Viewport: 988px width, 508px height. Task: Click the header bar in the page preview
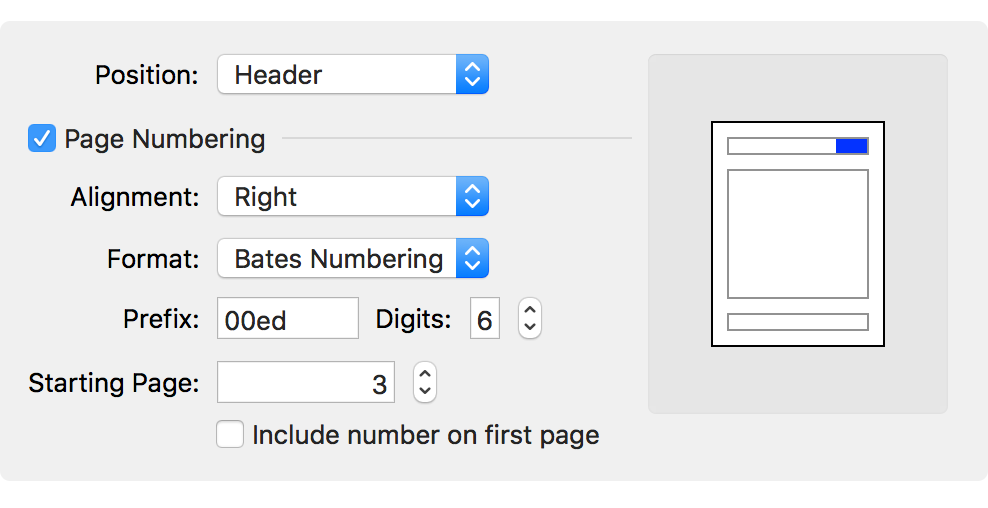pyautogui.click(x=781, y=146)
